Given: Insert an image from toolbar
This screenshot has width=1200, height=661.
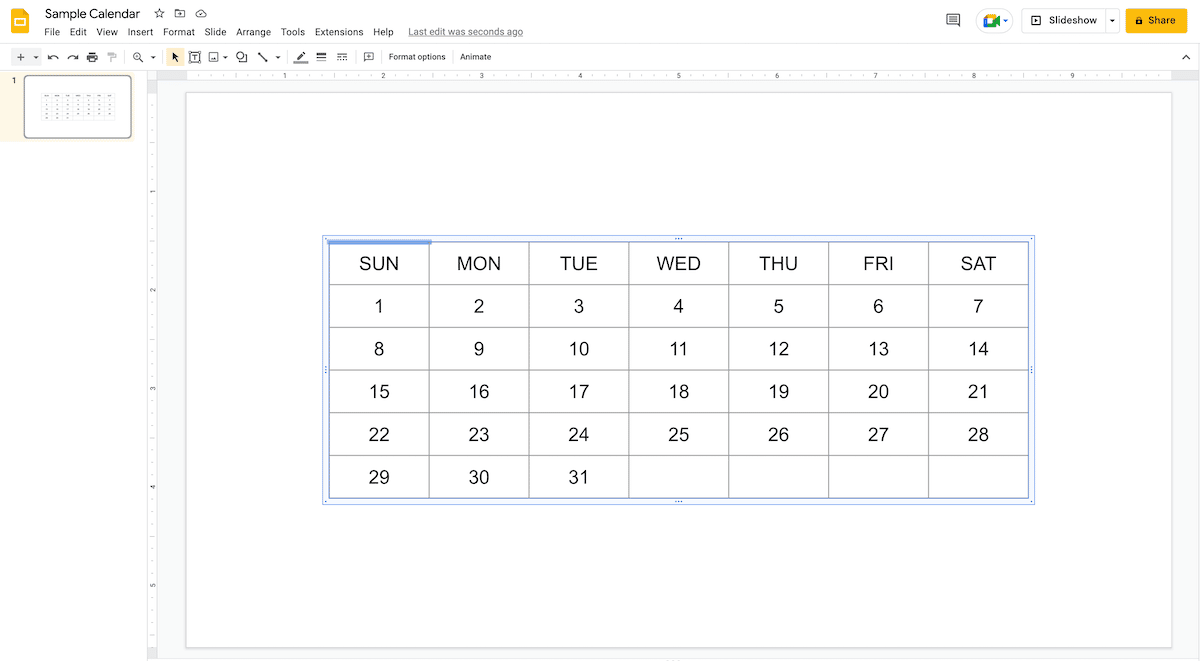Looking at the screenshot, I should point(213,57).
